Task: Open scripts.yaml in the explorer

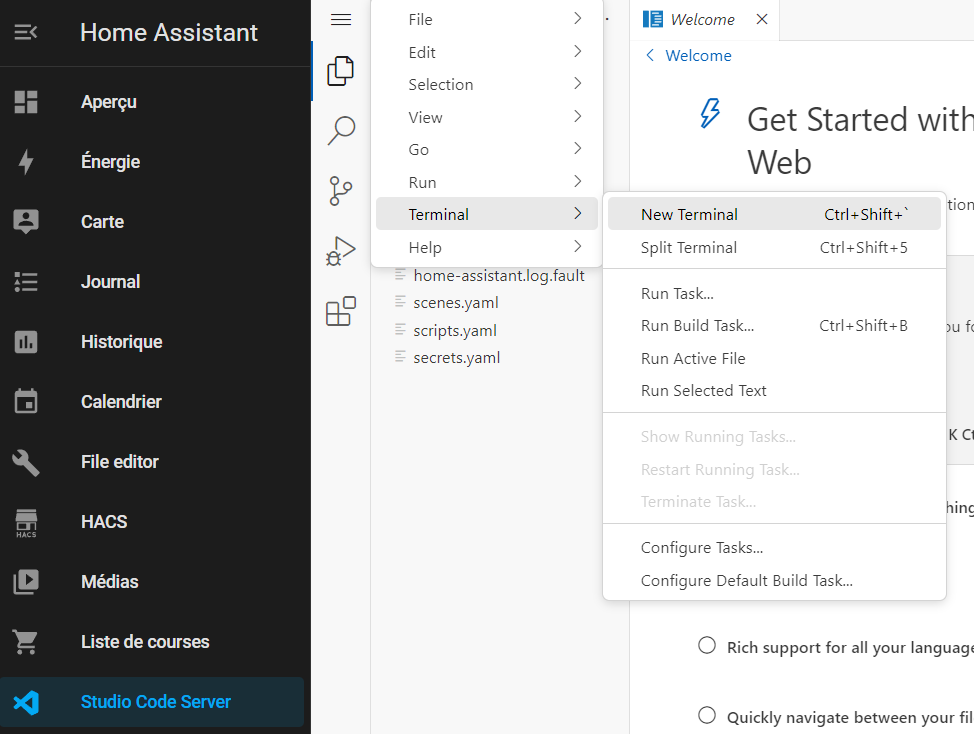Action: [455, 330]
